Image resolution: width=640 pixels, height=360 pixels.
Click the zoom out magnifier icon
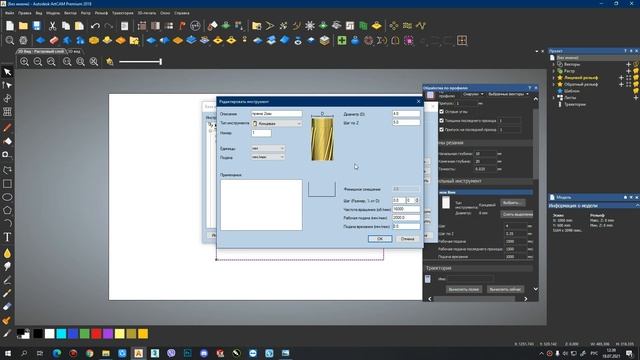[x=38, y=62]
